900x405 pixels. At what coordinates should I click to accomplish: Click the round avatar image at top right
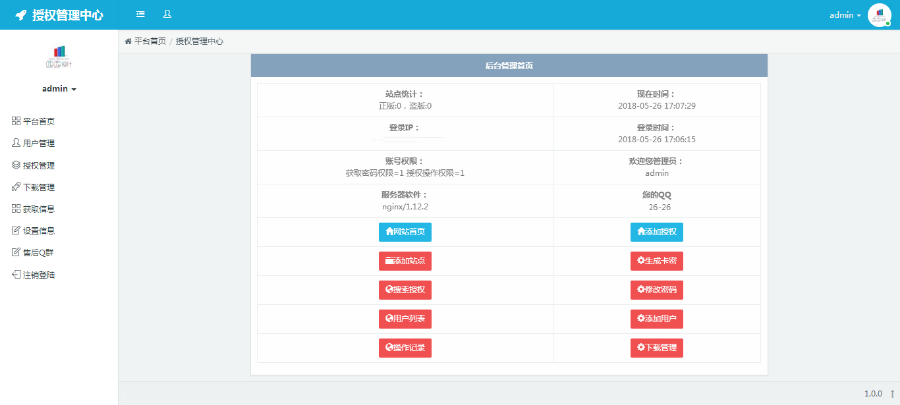[879, 15]
